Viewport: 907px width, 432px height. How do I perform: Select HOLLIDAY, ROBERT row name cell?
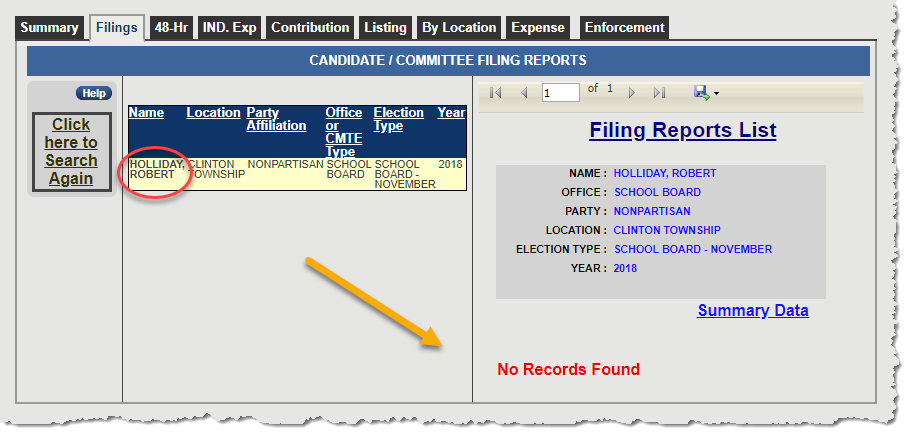[x=157, y=169]
